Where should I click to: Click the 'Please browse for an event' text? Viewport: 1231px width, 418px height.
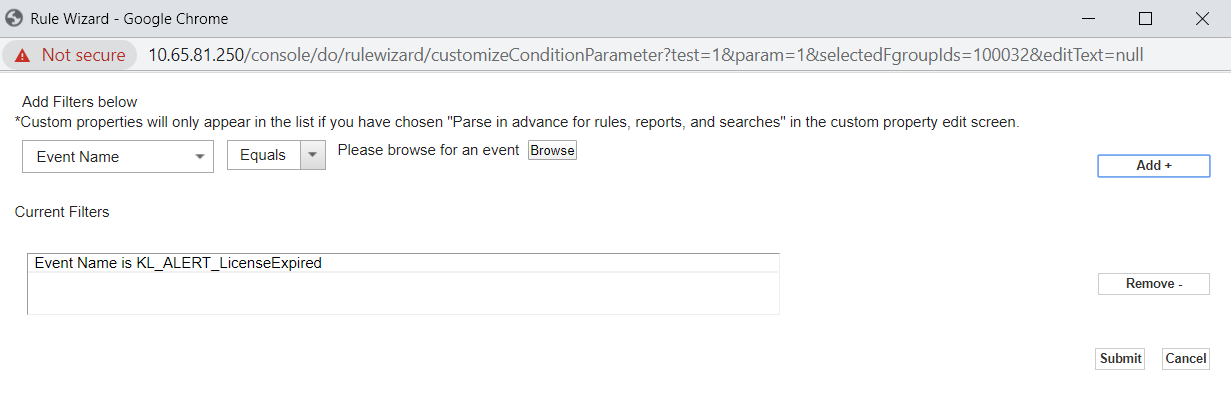[x=428, y=151]
